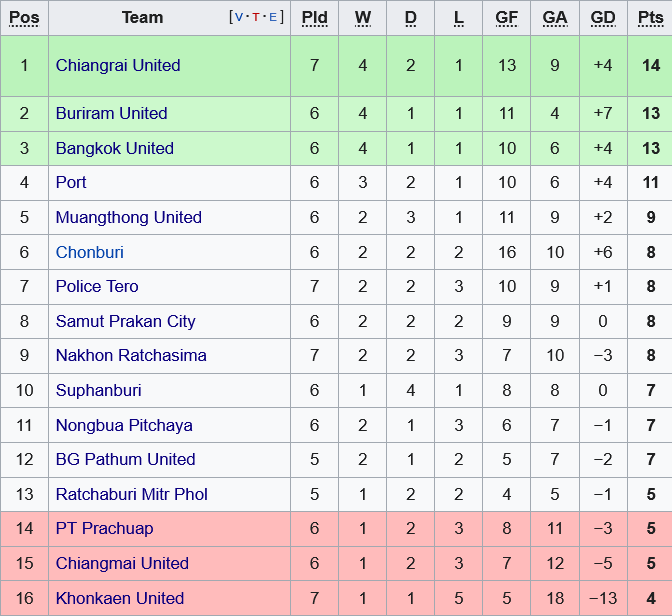The height and width of the screenshot is (616, 672).
Task: Open Samut Prakan City page
Action: 125,321
